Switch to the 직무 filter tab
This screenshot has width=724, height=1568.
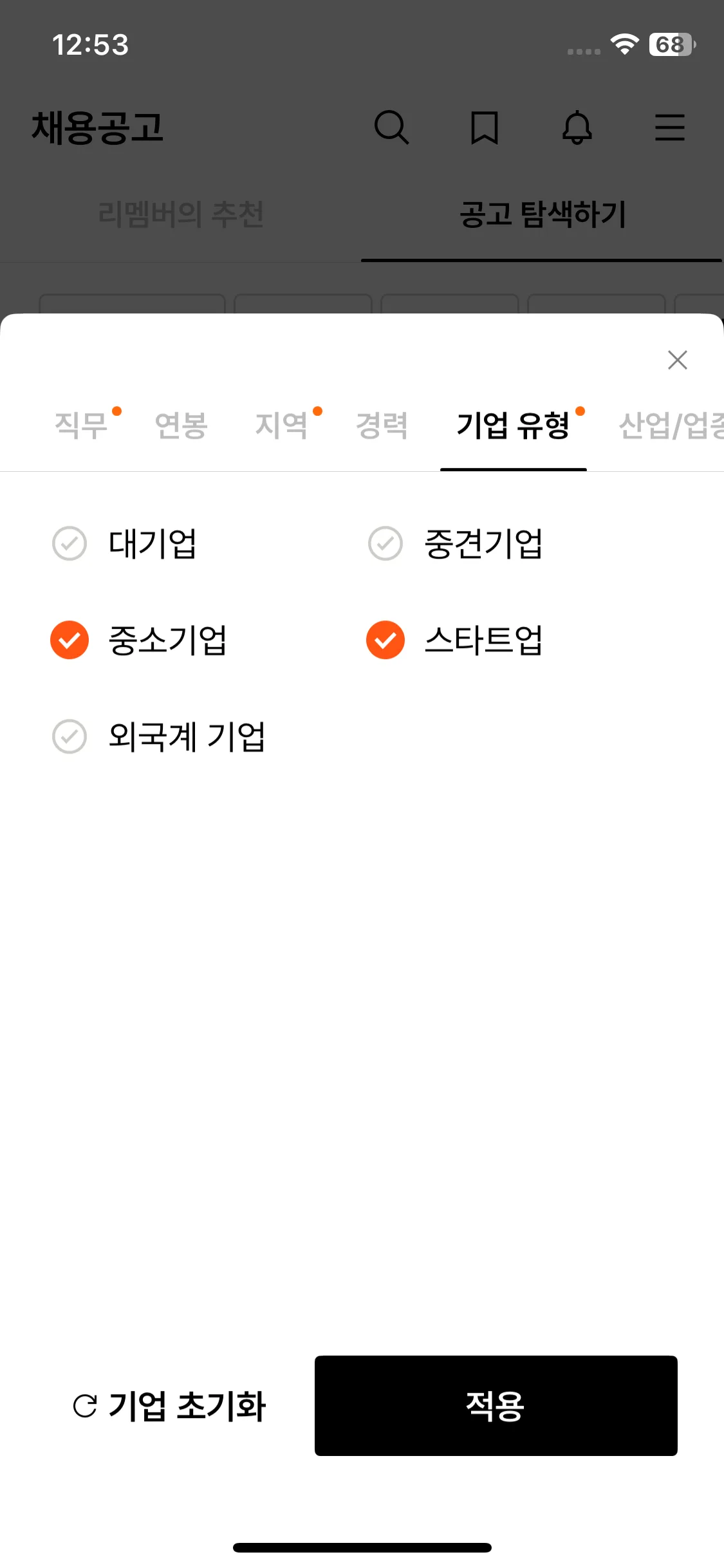[x=81, y=425]
